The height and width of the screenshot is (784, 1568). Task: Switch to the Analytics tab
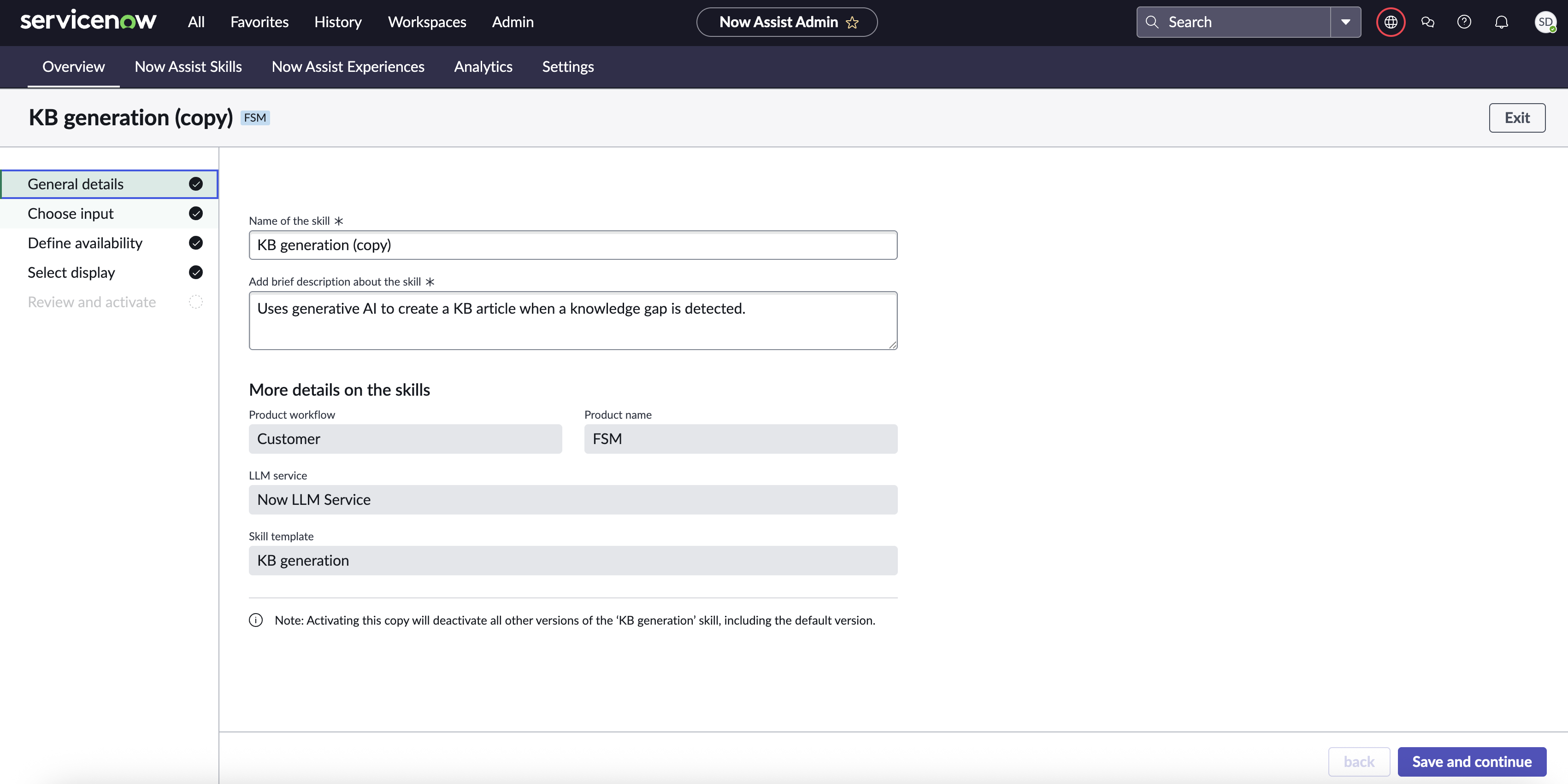pyautogui.click(x=483, y=66)
